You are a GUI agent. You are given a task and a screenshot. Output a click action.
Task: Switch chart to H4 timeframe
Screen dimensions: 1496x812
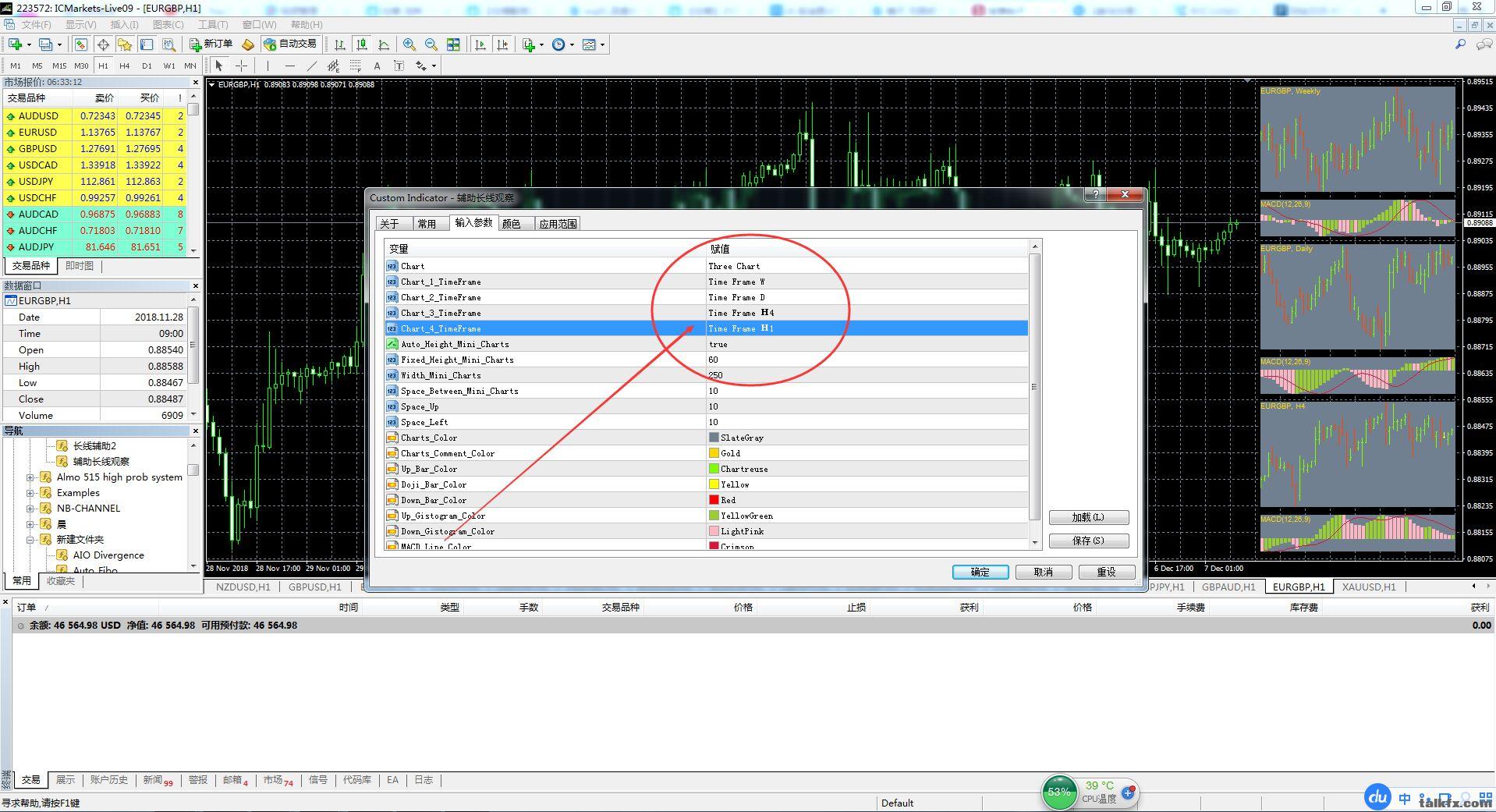click(x=125, y=66)
